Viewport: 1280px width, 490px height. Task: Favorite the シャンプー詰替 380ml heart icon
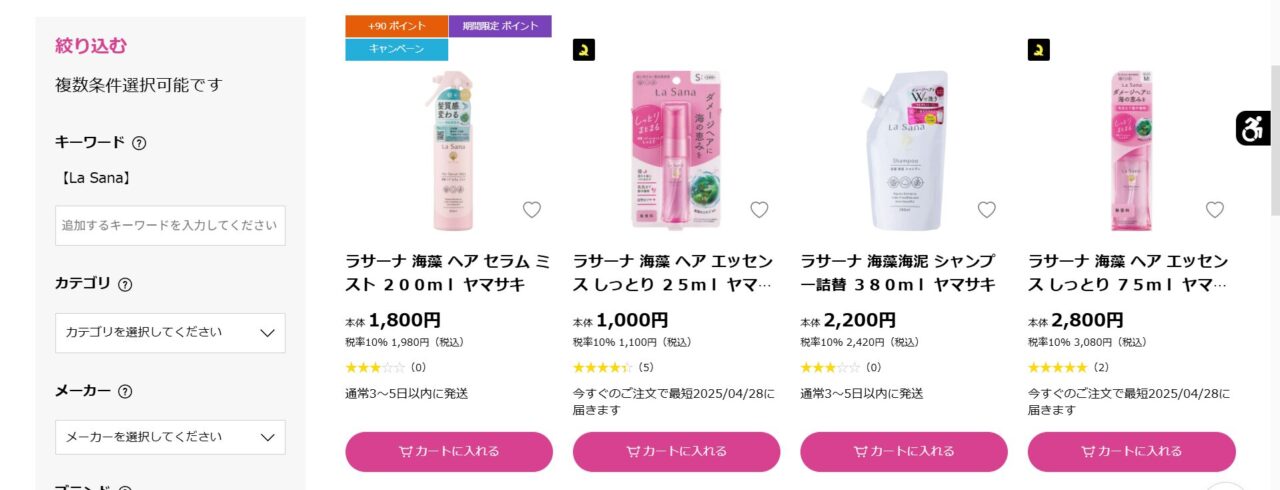click(987, 209)
